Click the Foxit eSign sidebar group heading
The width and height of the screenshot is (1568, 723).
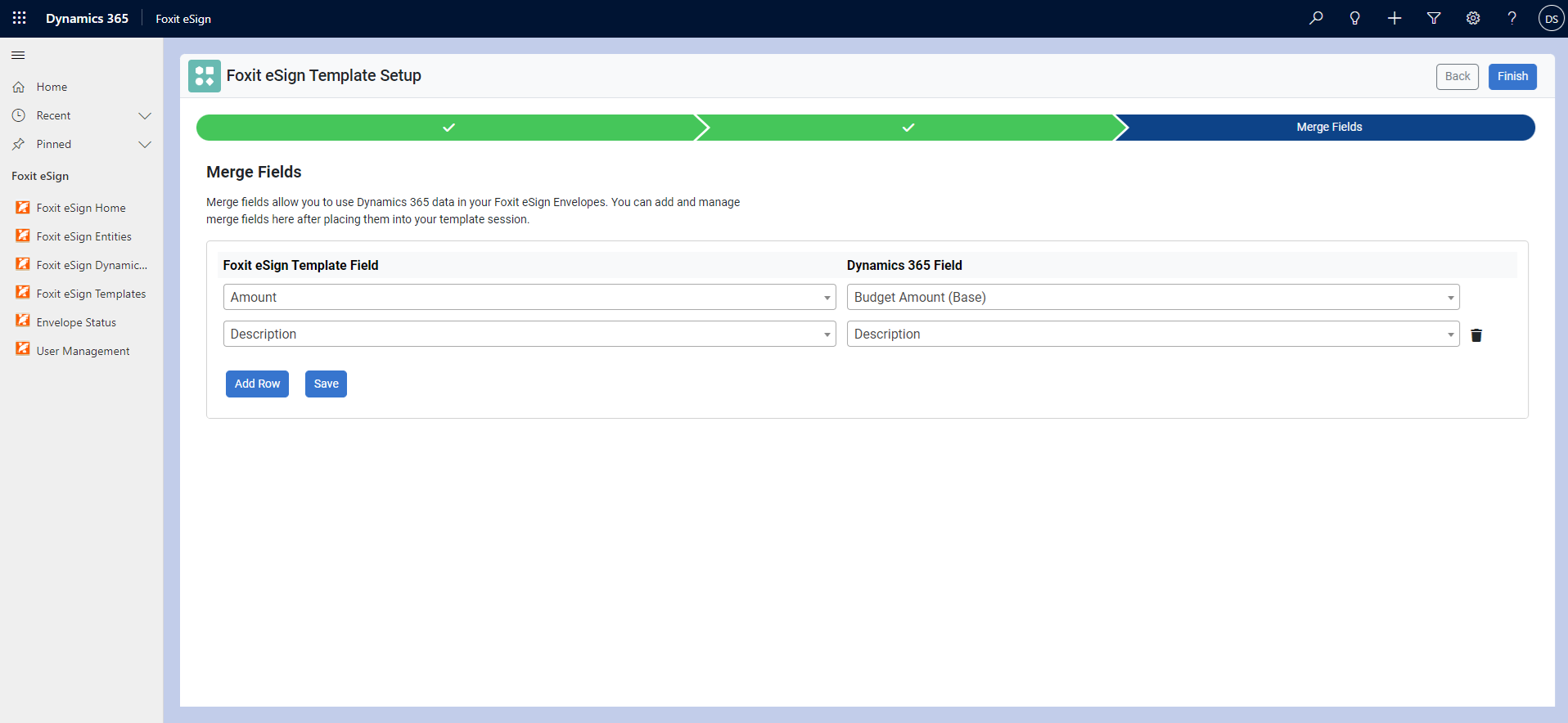pos(40,176)
